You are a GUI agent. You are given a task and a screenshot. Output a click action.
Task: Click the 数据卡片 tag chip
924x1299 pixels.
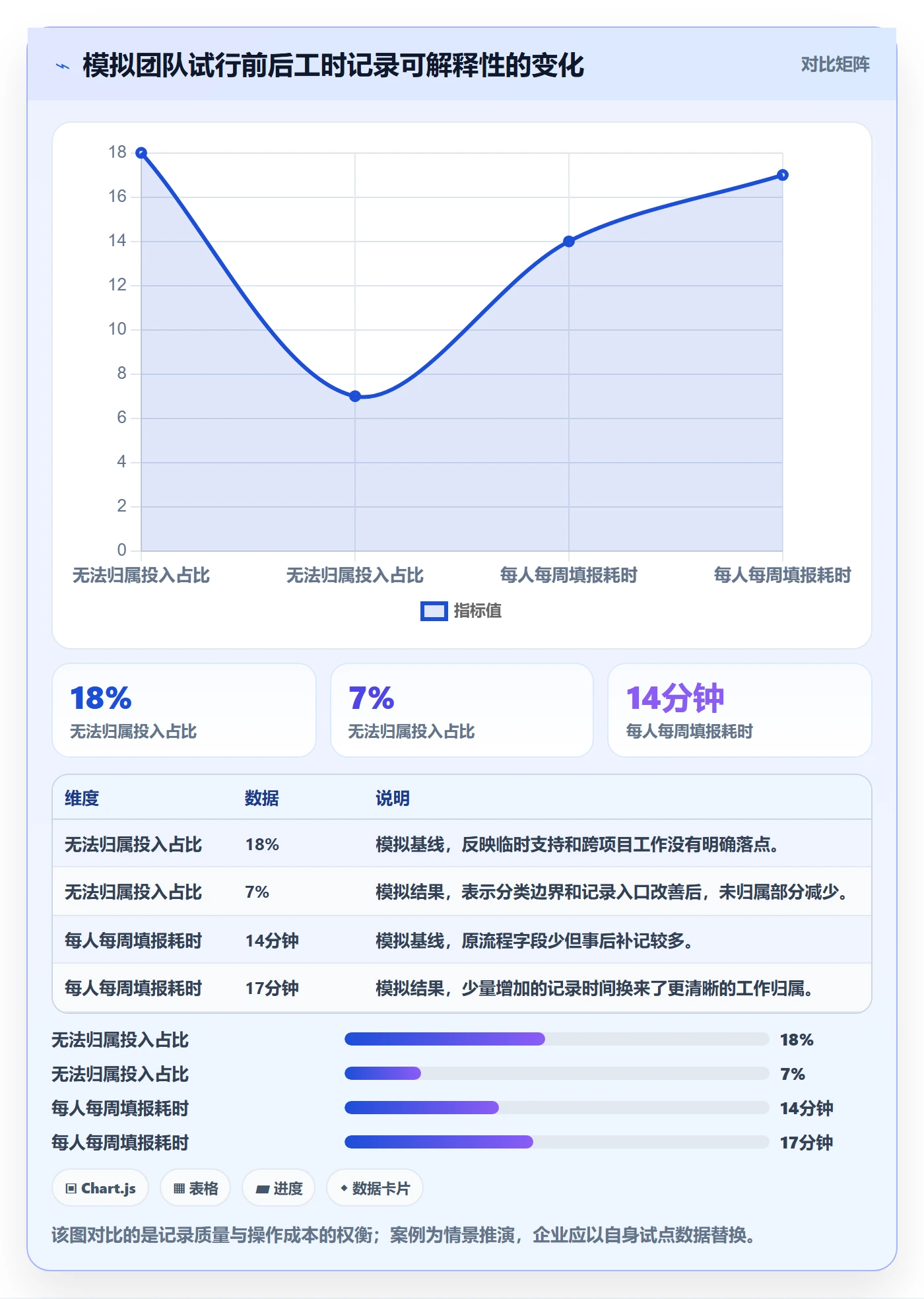(375, 1188)
